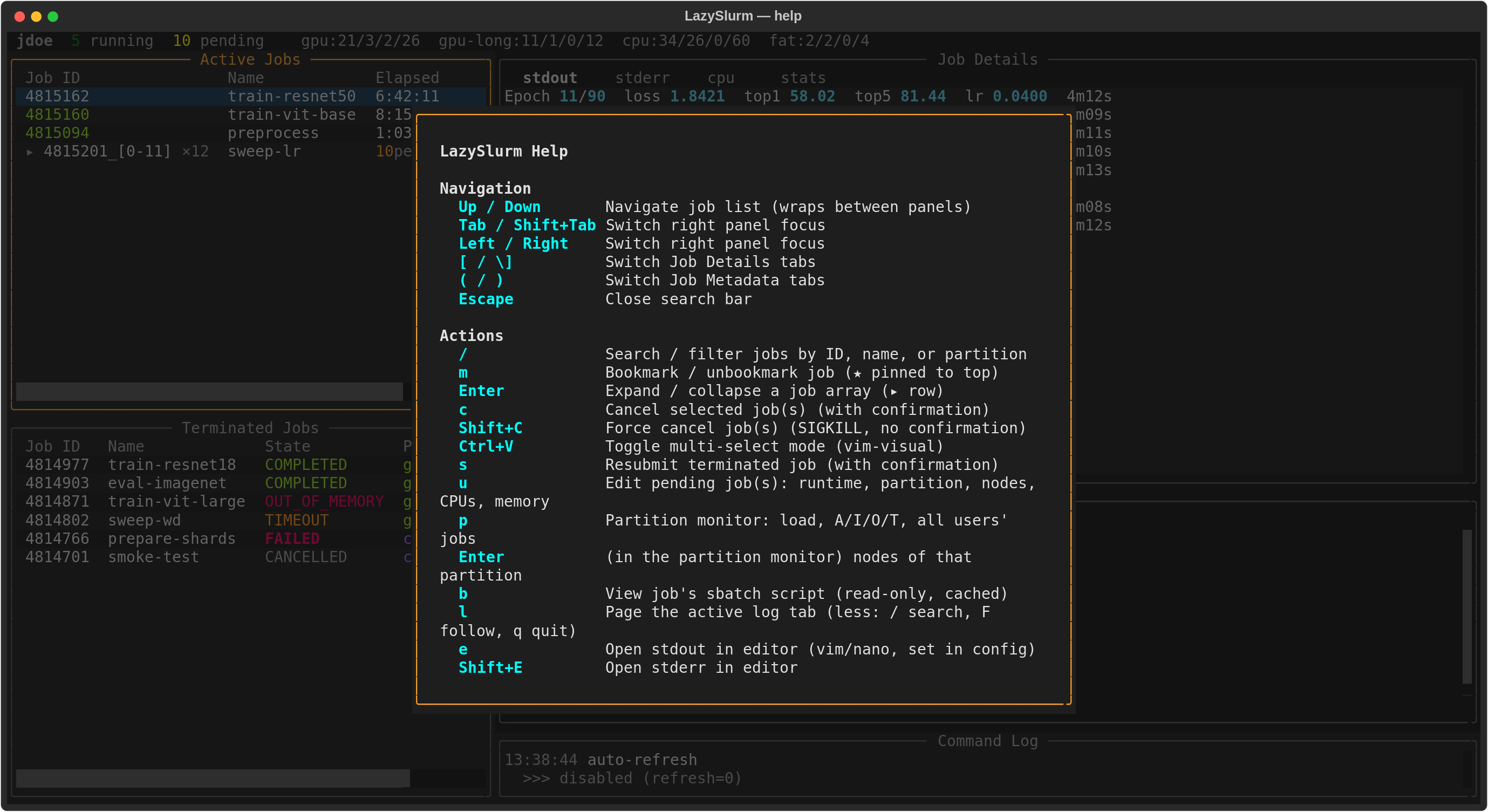The width and height of the screenshot is (1488, 812).
Task: Click the Elapsed column header
Action: coord(407,78)
